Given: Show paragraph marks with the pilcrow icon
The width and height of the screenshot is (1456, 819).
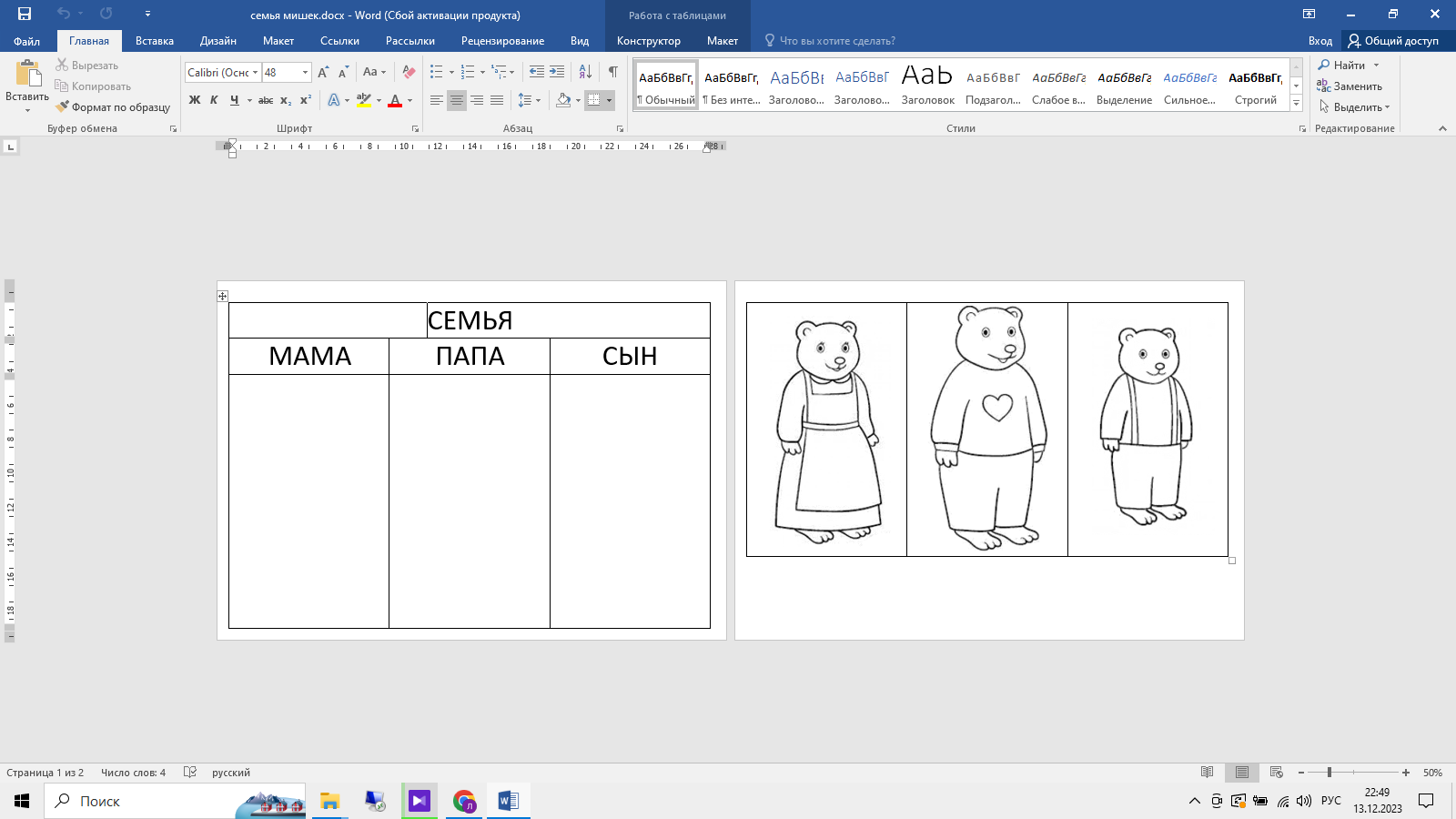Looking at the screenshot, I should point(613,72).
